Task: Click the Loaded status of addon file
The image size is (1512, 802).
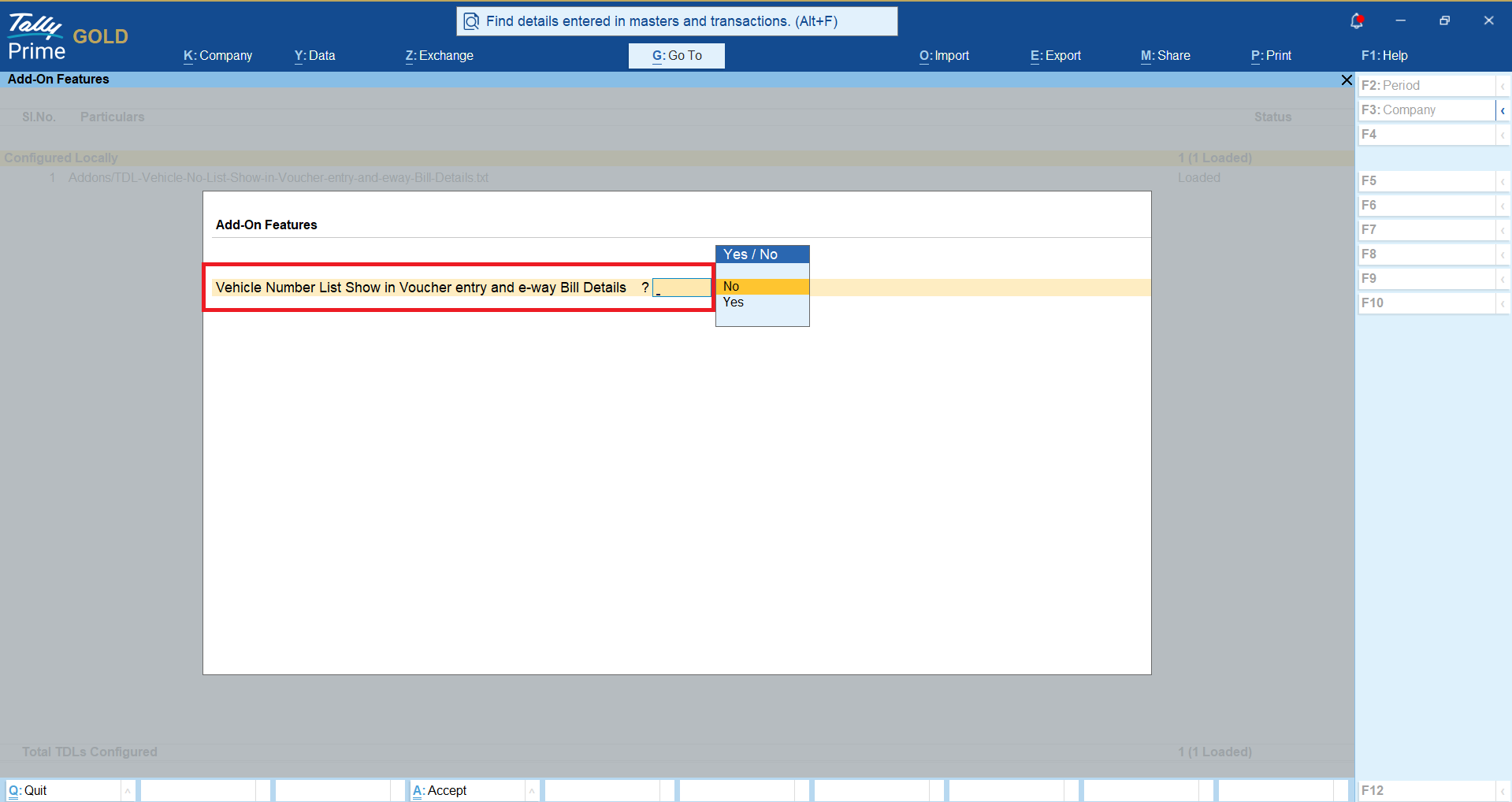Action: pos(1198,177)
